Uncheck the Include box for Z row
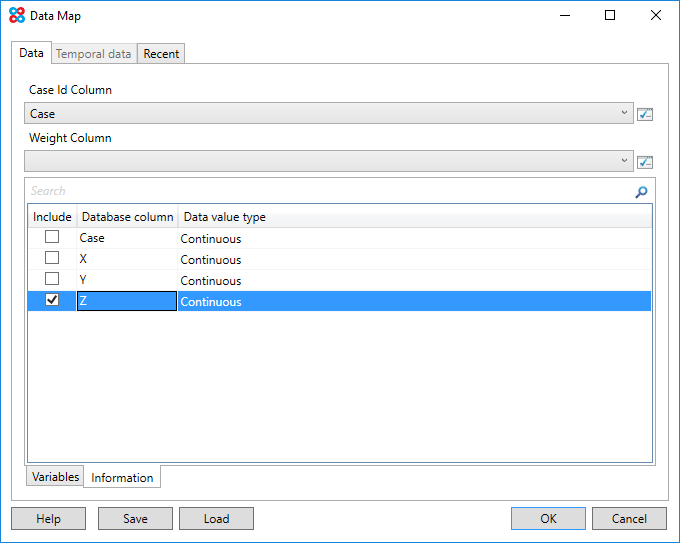Image resolution: width=680 pixels, height=543 pixels. click(52, 300)
